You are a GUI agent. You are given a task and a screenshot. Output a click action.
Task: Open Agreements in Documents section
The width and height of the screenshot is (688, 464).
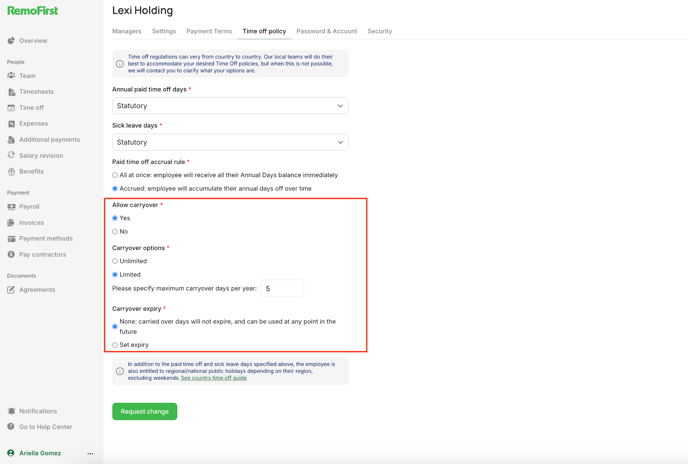pos(37,290)
